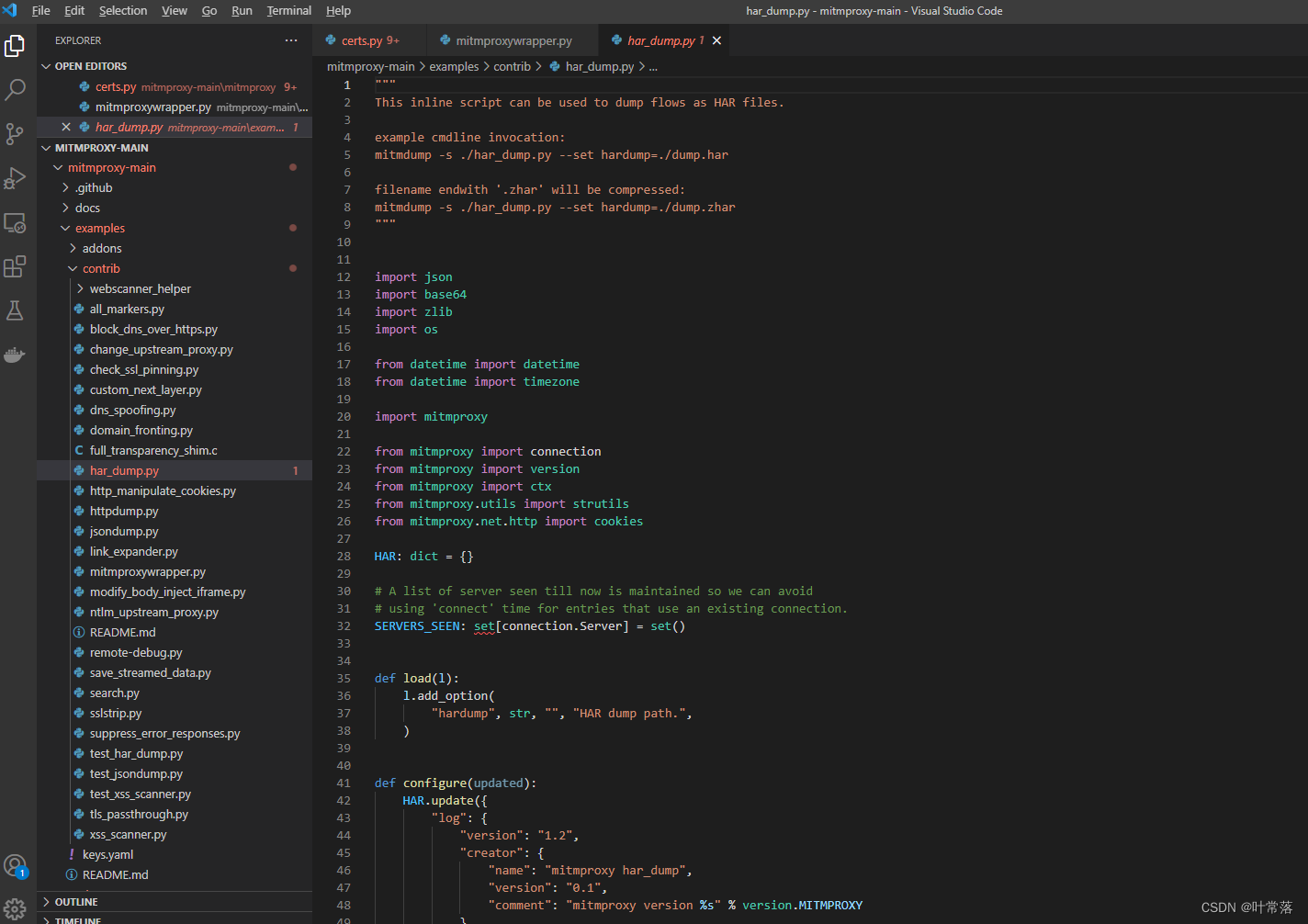Click contrib in the breadcrumb

click(x=512, y=67)
